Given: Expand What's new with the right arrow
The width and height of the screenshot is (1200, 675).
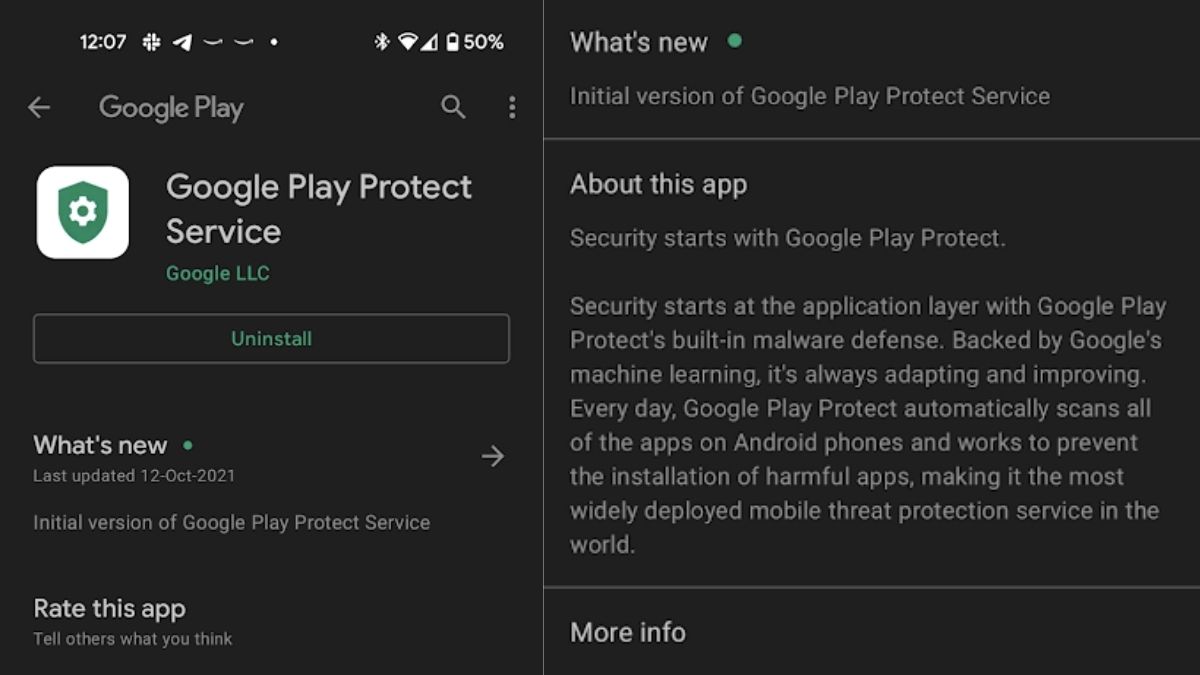Looking at the screenshot, I should [492, 456].
